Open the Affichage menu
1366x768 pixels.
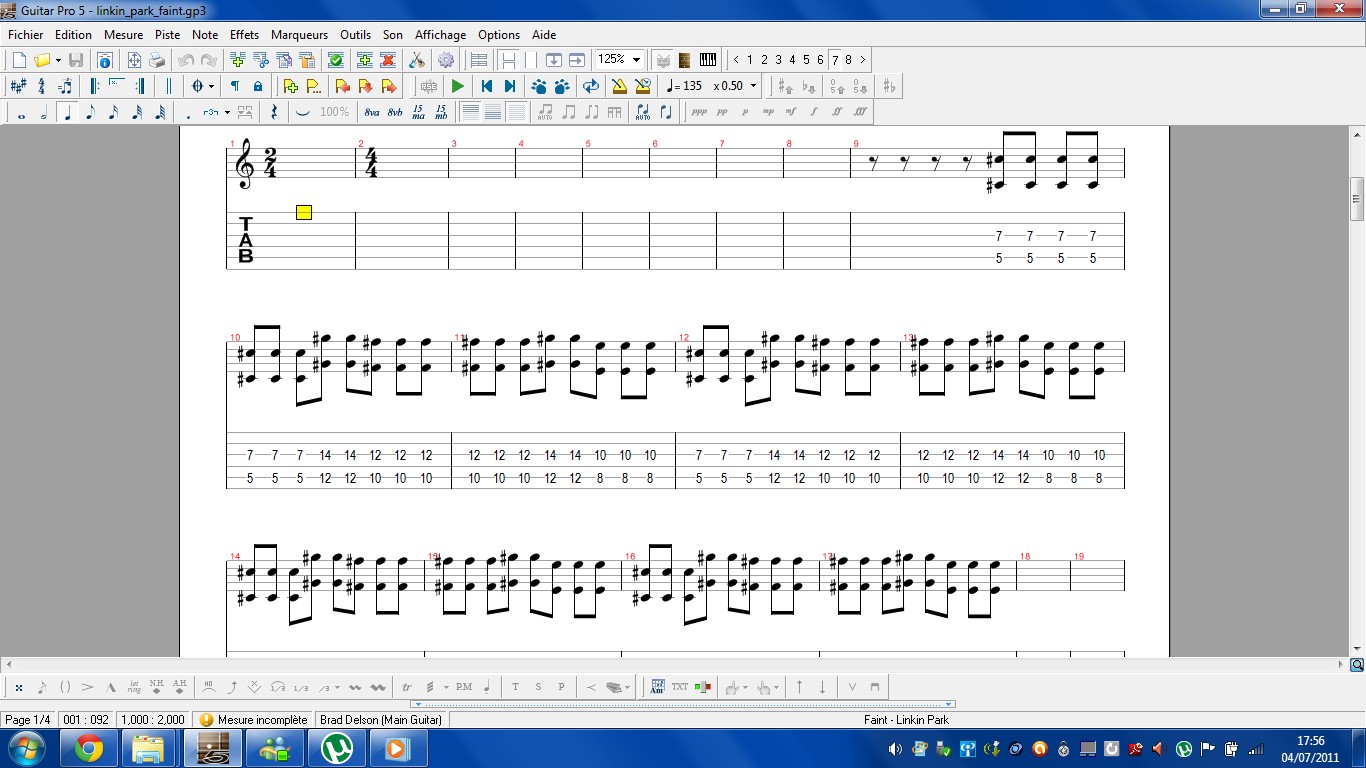click(440, 34)
